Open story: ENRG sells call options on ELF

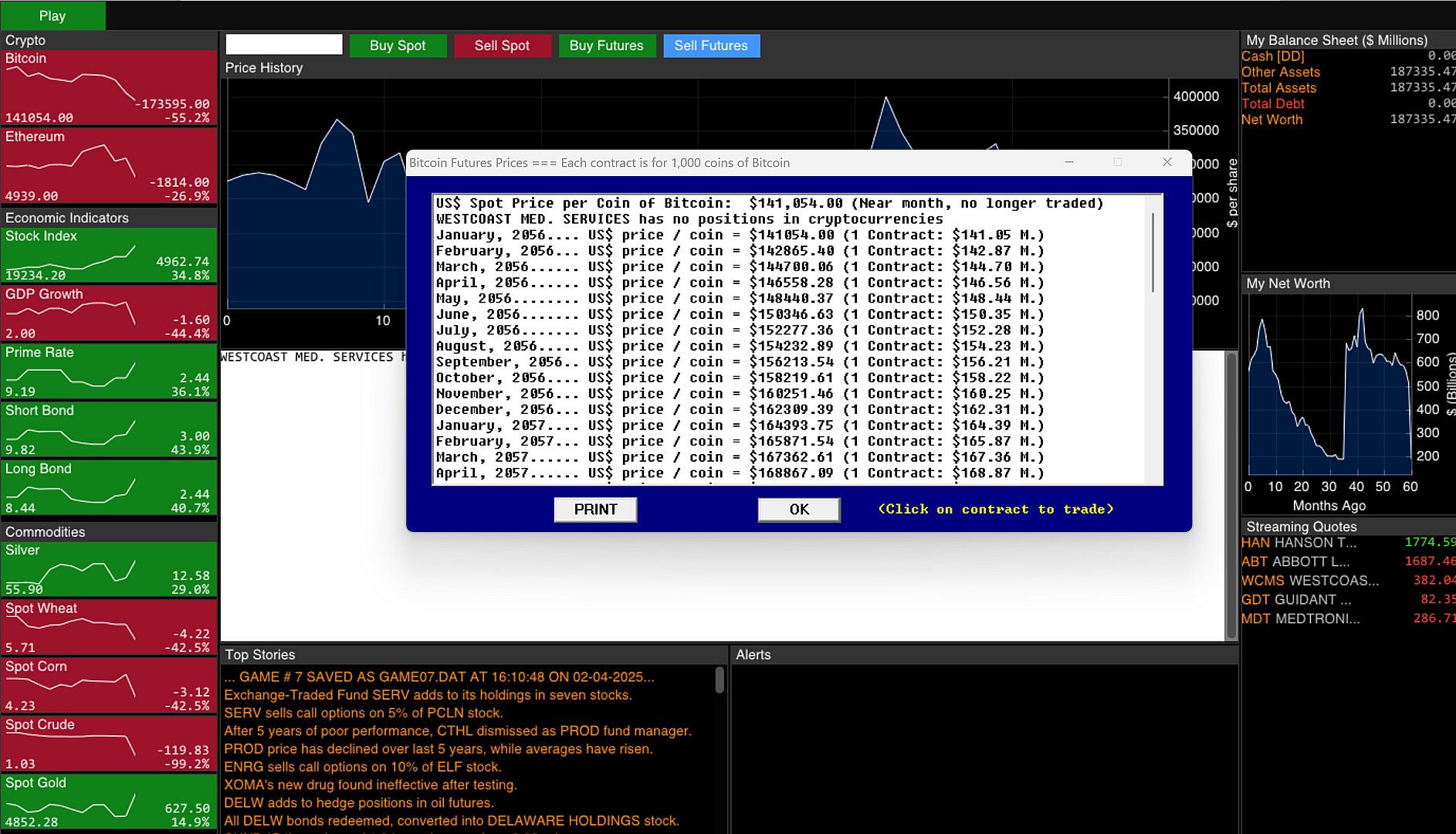point(363,767)
